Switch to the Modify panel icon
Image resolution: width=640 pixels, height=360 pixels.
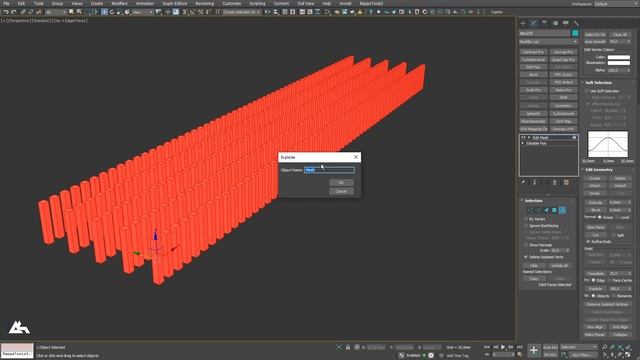pos(533,23)
